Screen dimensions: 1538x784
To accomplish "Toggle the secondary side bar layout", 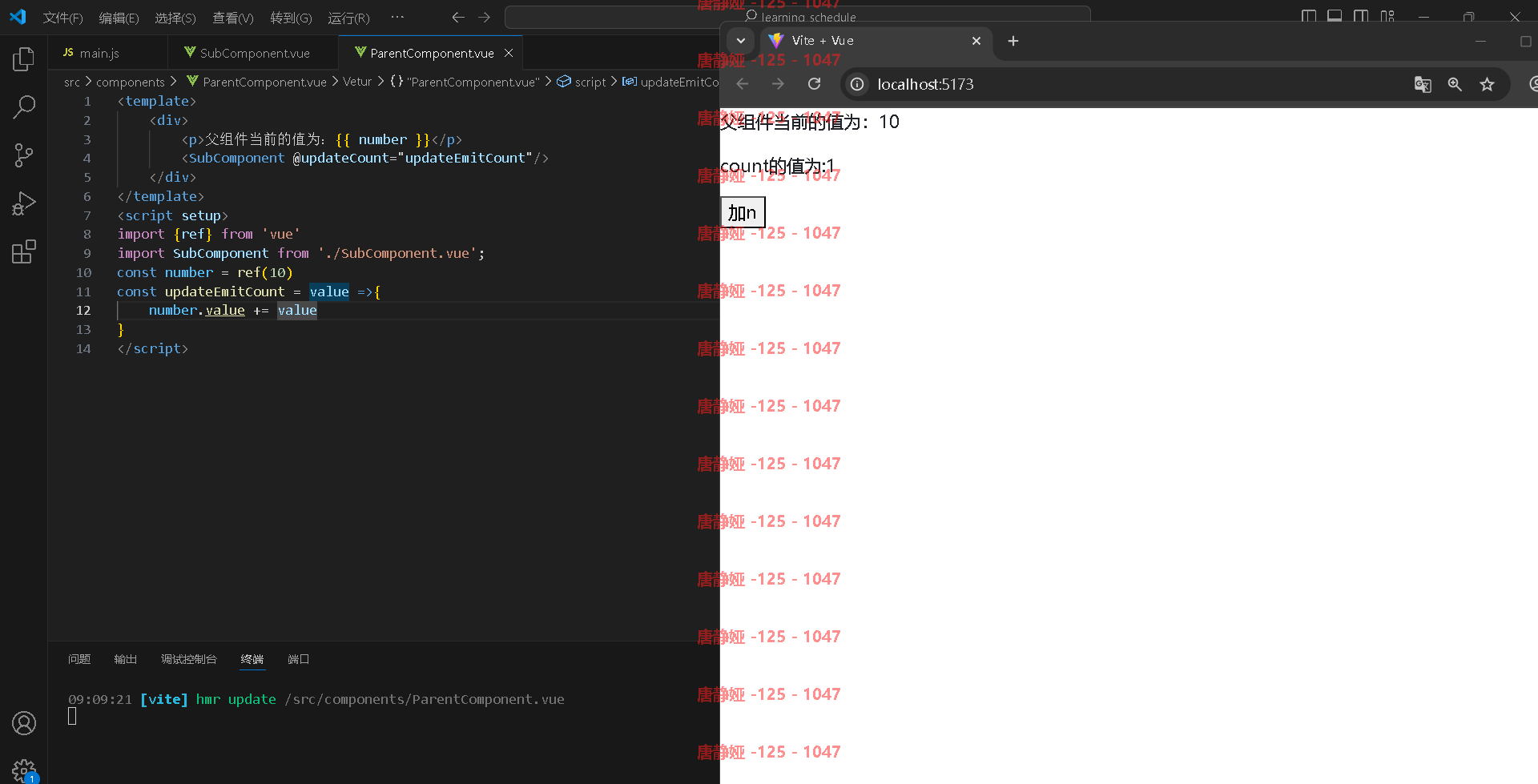I will (x=1361, y=16).
